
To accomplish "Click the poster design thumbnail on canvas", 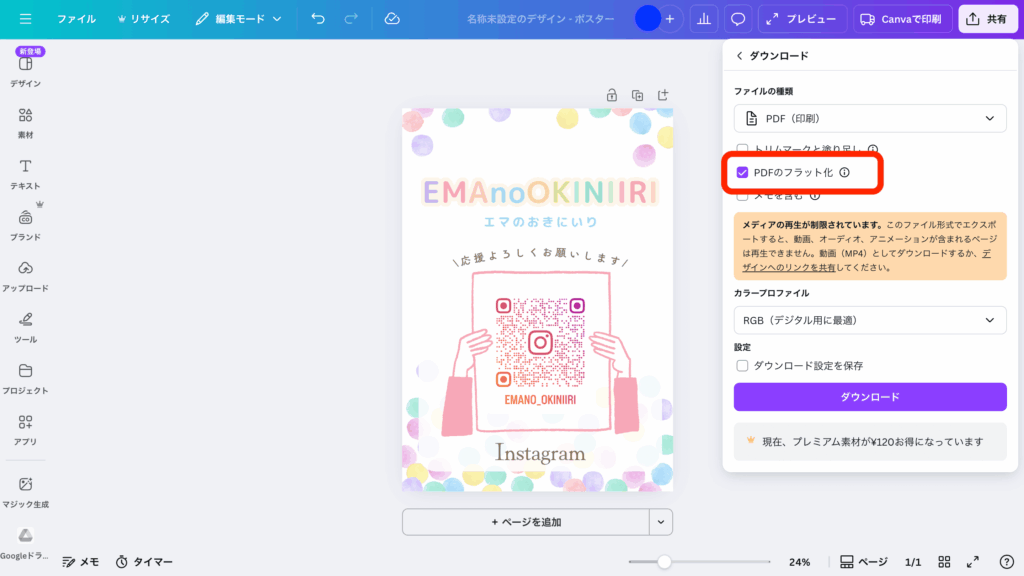I will [537, 300].
